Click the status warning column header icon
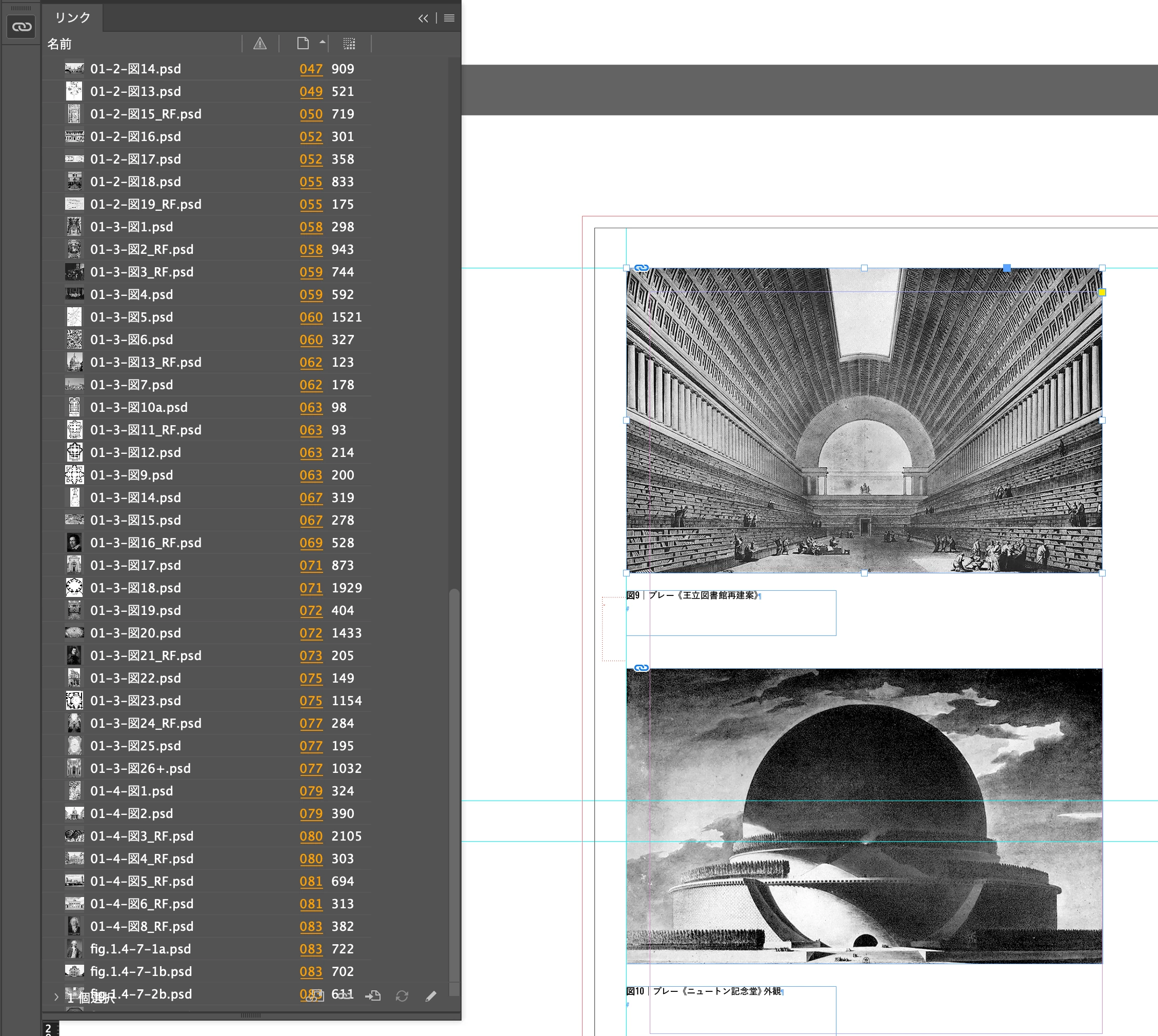The height and width of the screenshot is (1036, 1158). pos(259,44)
